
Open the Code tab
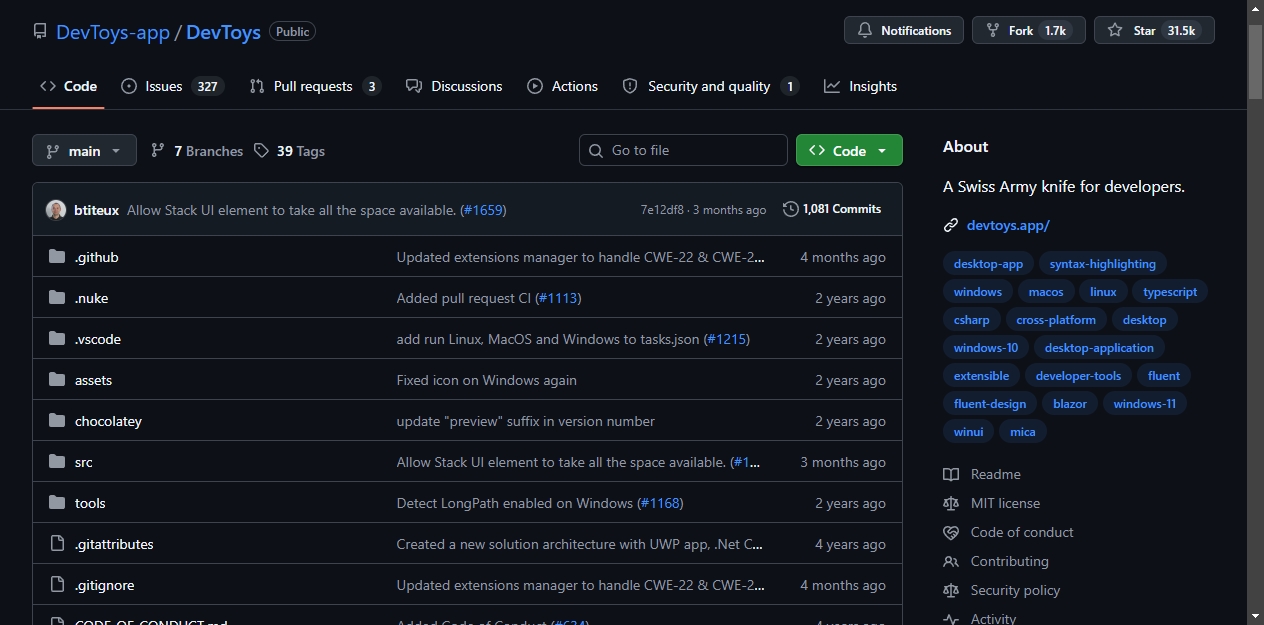coord(68,86)
